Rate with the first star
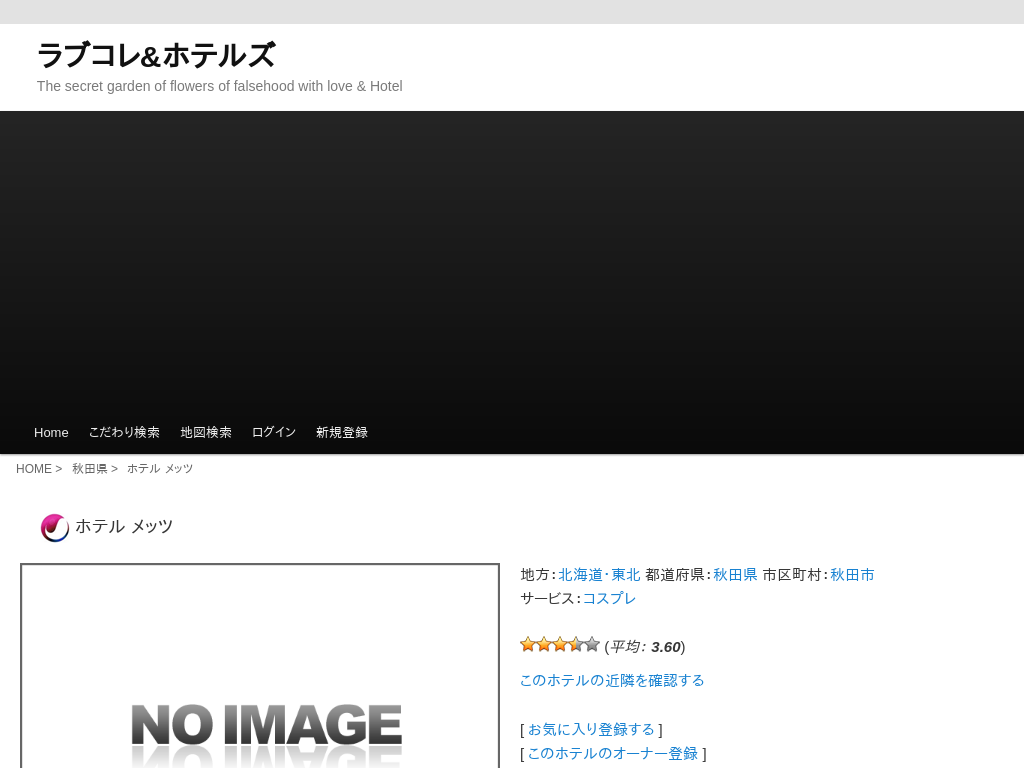The image size is (1024, 768). pos(528,644)
